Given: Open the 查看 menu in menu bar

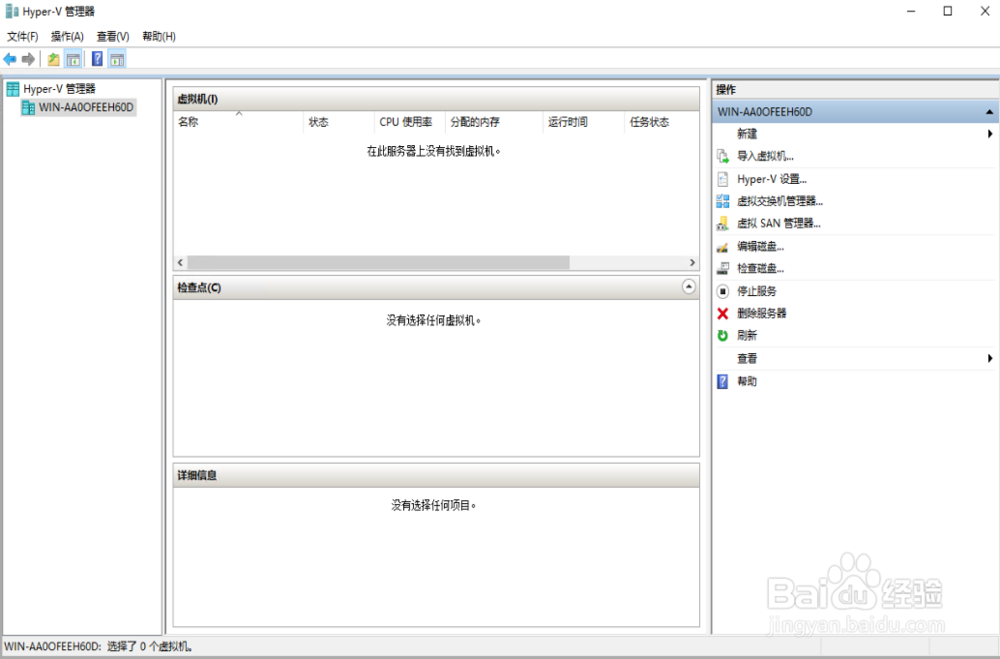Looking at the screenshot, I should 112,35.
